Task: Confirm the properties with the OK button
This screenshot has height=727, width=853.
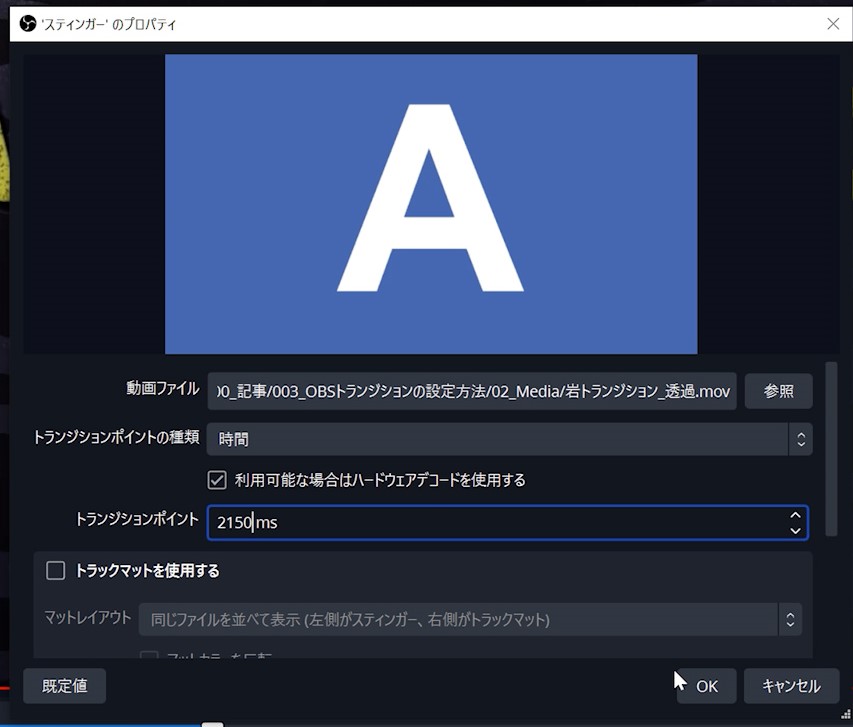Action: click(706, 686)
